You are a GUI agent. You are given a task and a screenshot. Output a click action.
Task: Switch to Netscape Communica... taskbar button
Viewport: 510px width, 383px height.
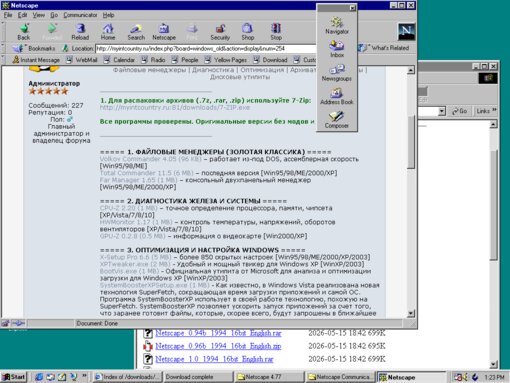[340, 377]
